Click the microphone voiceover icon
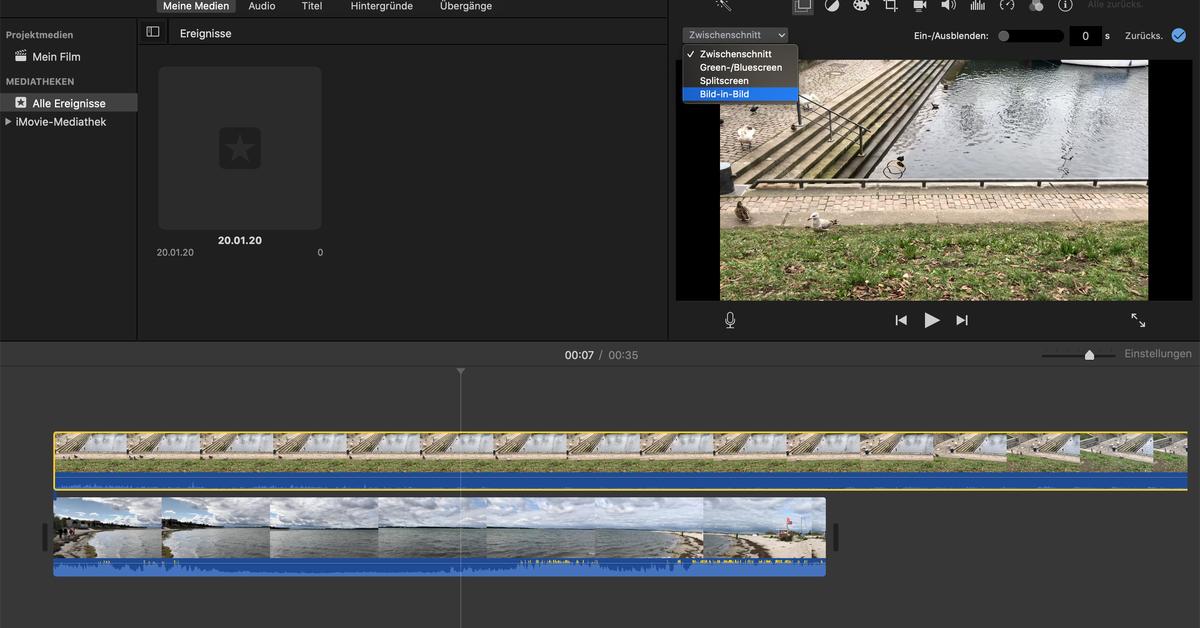1200x628 pixels. coord(730,320)
